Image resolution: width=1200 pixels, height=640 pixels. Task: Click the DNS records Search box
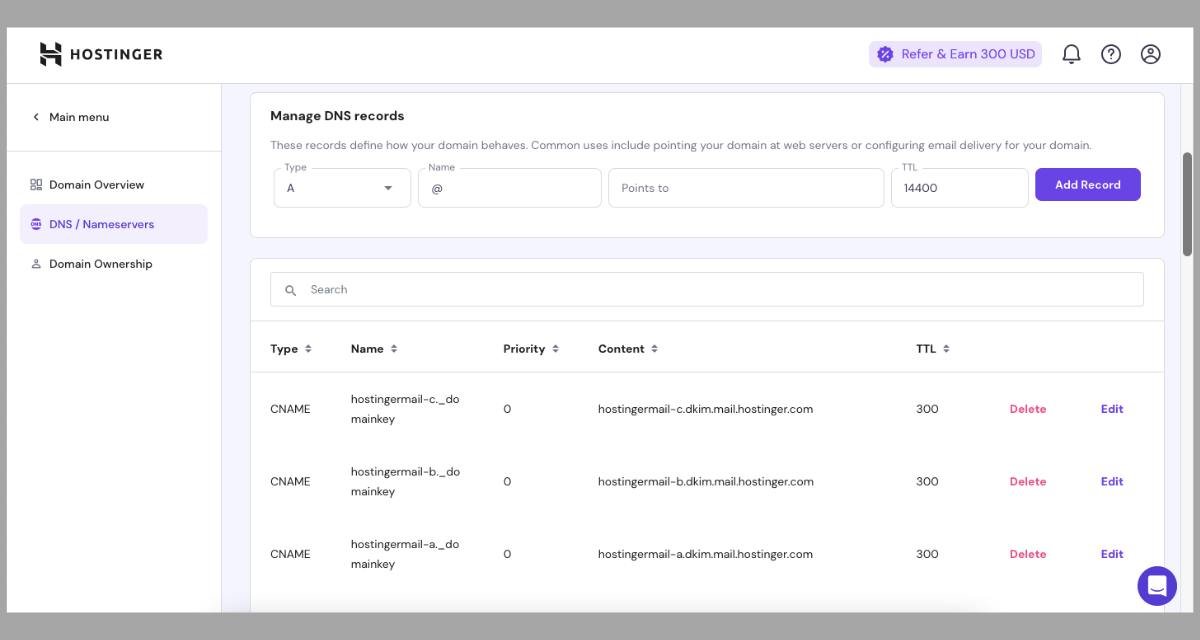(x=707, y=290)
